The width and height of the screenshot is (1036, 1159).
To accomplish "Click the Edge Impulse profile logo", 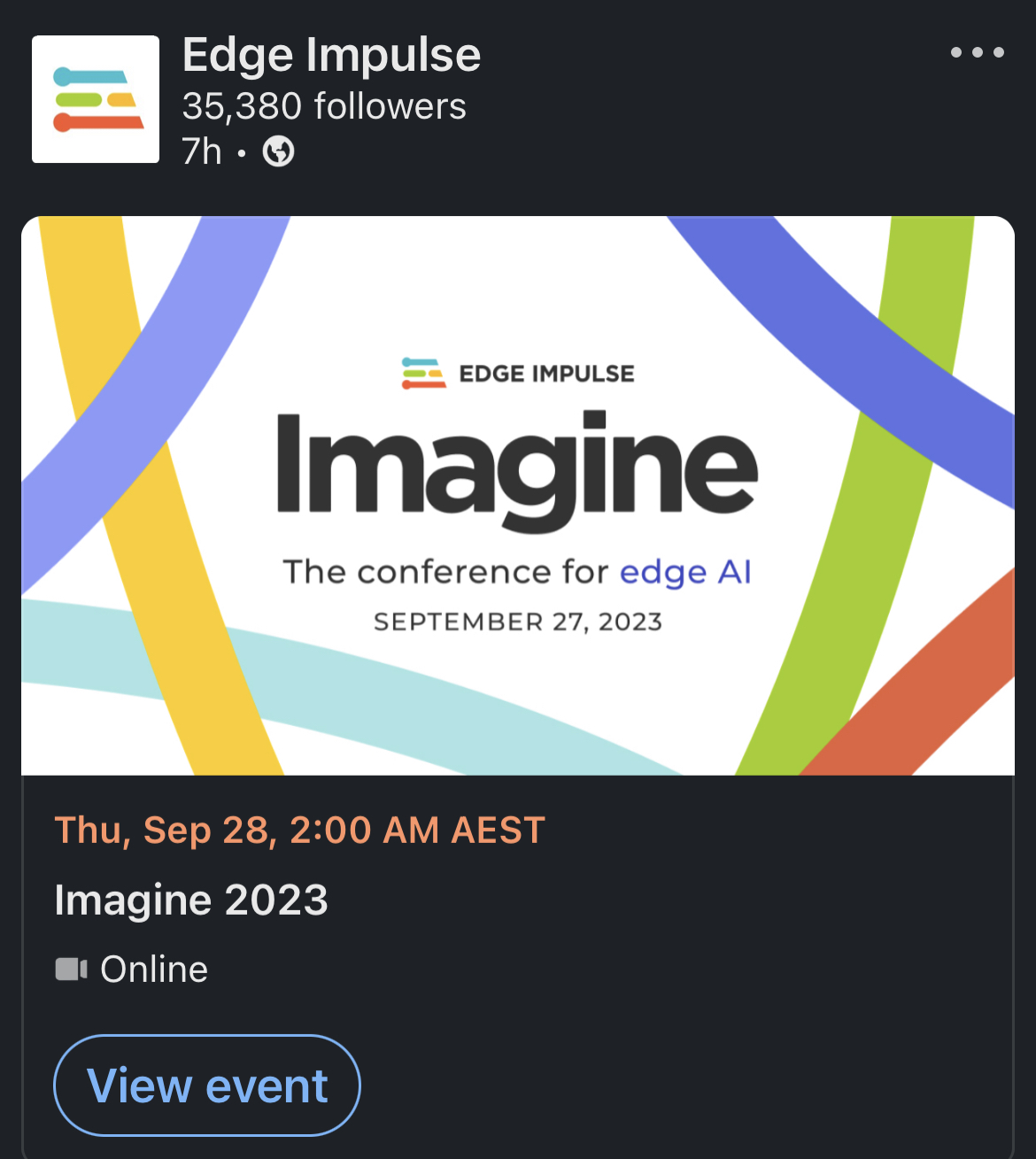I will pyautogui.click(x=96, y=99).
